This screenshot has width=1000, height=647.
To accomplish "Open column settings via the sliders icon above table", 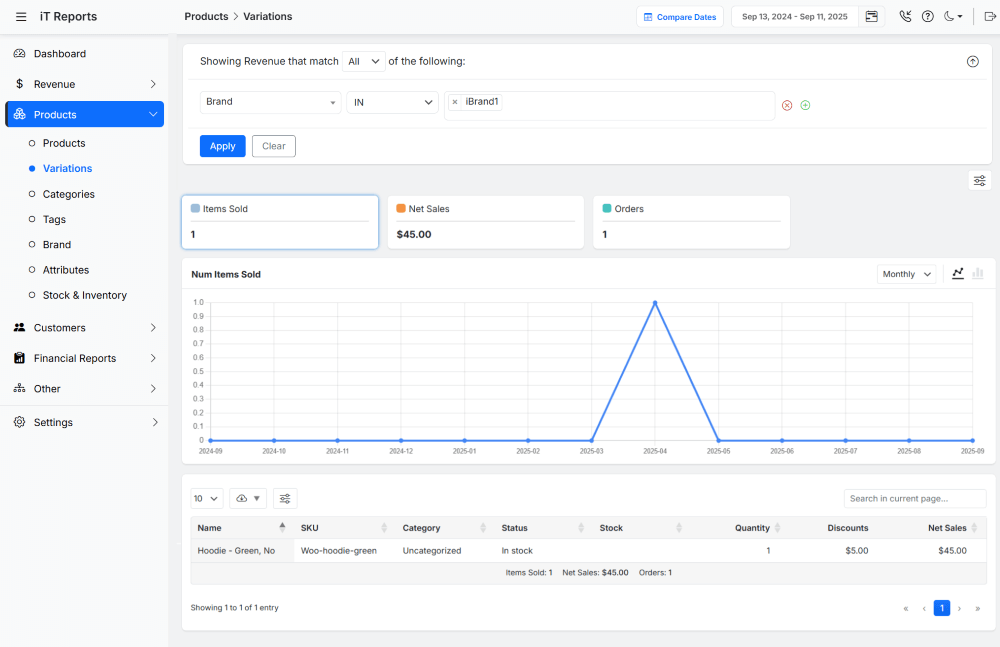I will click(x=285, y=498).
